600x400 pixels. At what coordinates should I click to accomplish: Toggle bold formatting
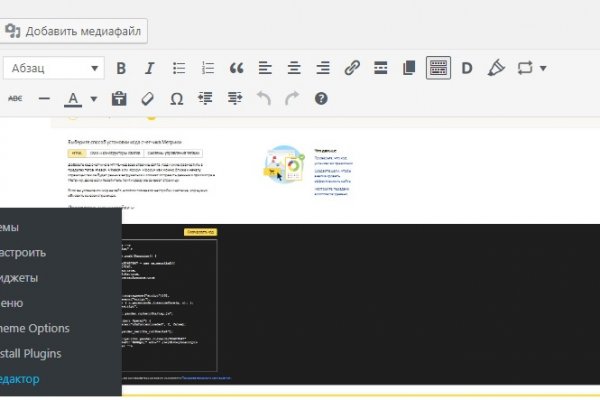click(x=121, y=68)
